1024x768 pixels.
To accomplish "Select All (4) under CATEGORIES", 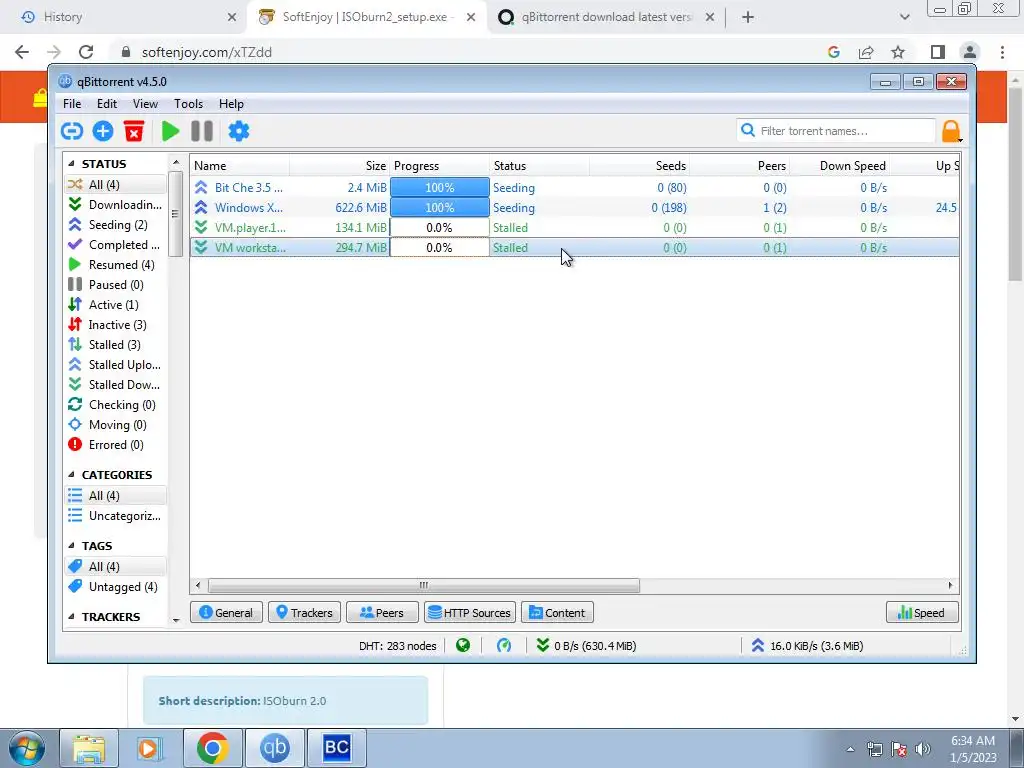I will (x=116, y=496).
